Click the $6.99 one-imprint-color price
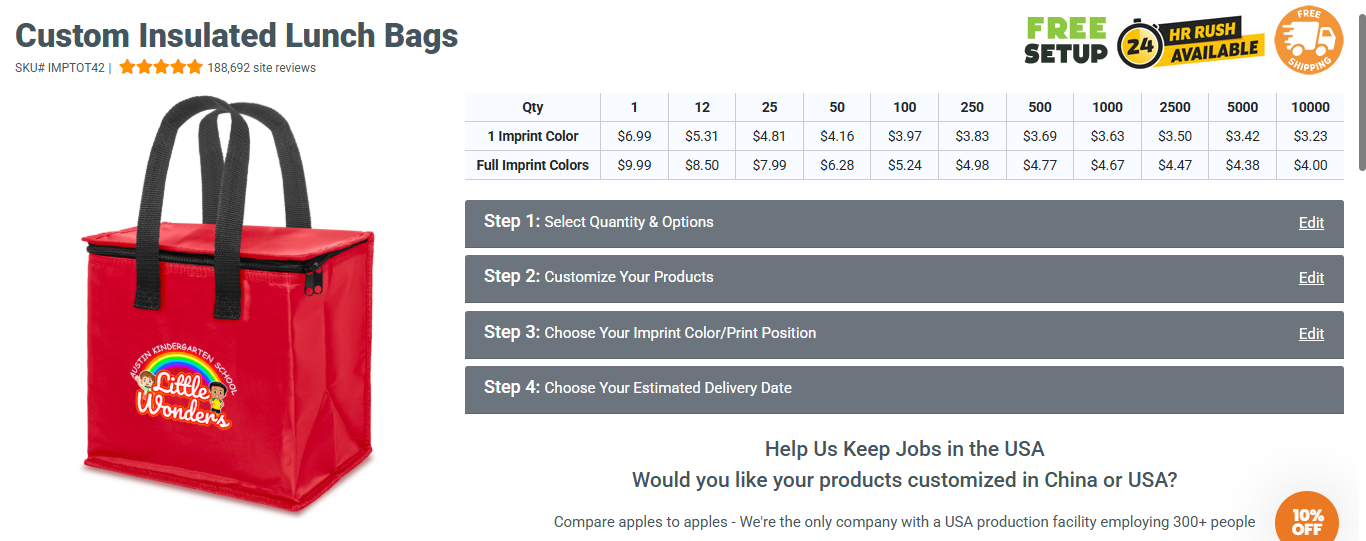The image size is (1366, 541). [x=634, y=136]
